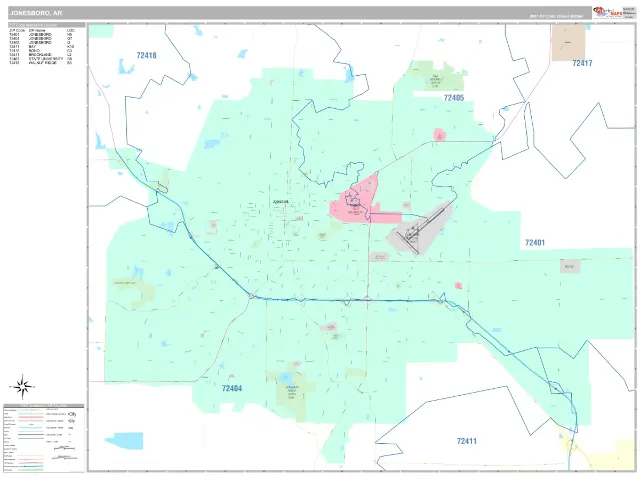Click the compass rose icon
640x480 pixels.
click(x=22, y=386)
